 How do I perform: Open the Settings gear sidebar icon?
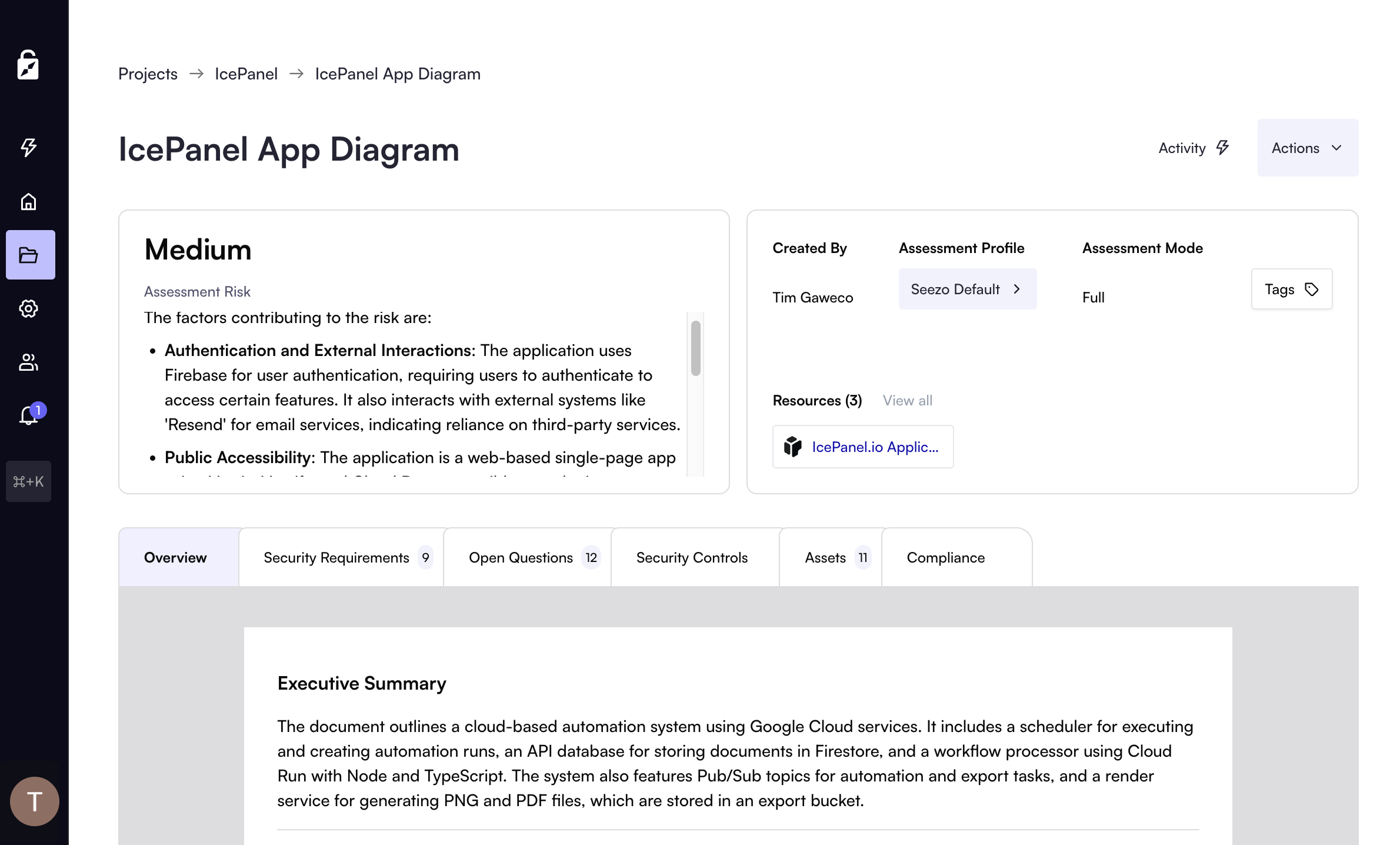(x=28, y=308)
